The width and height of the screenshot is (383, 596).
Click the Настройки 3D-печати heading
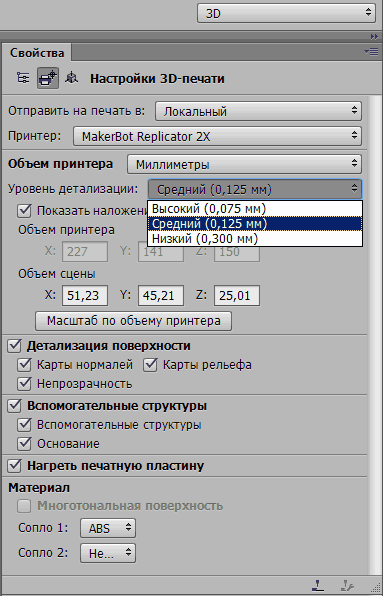pos(157,79)
